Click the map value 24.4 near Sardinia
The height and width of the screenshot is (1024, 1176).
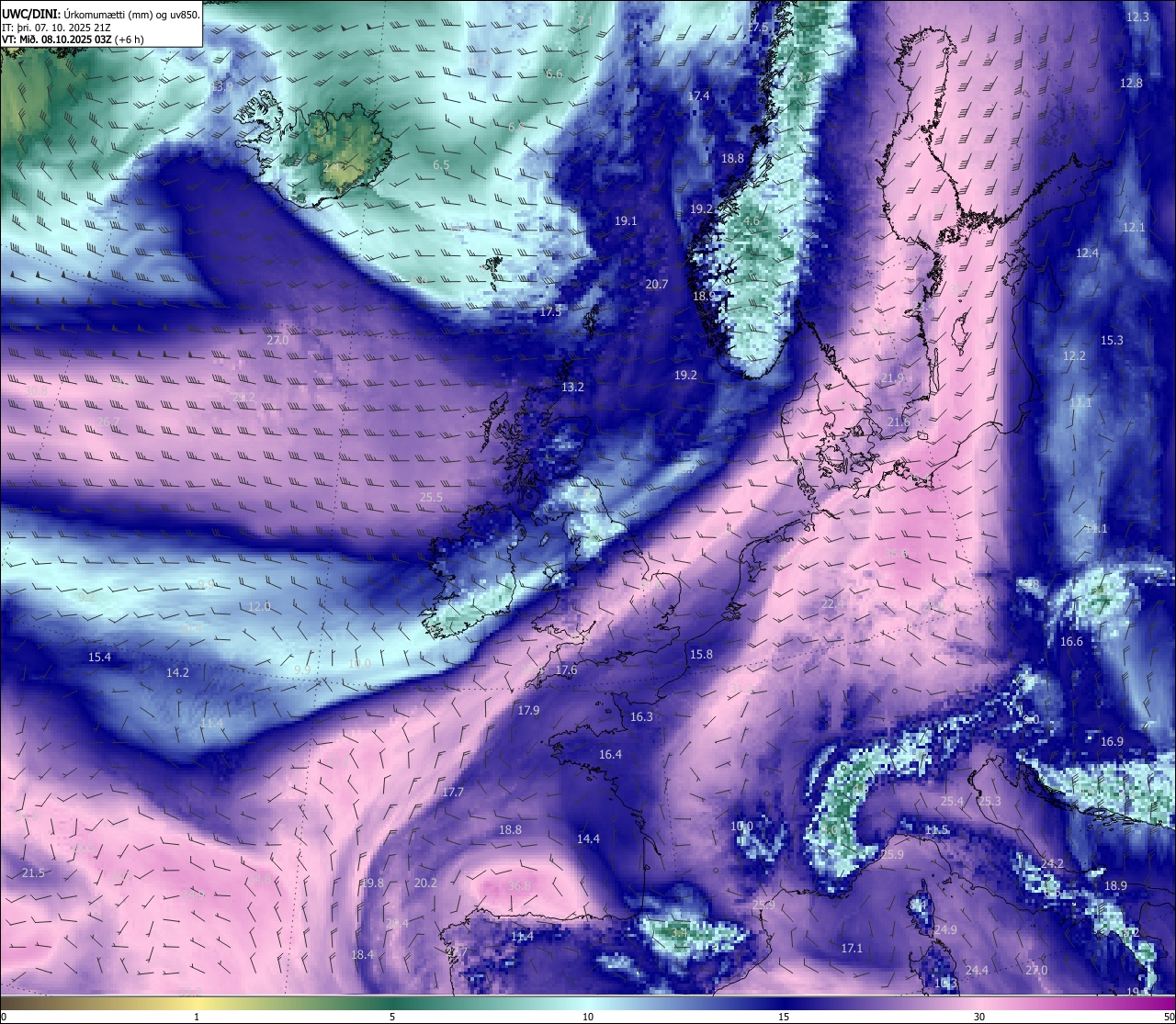click(x=978, y=971)
